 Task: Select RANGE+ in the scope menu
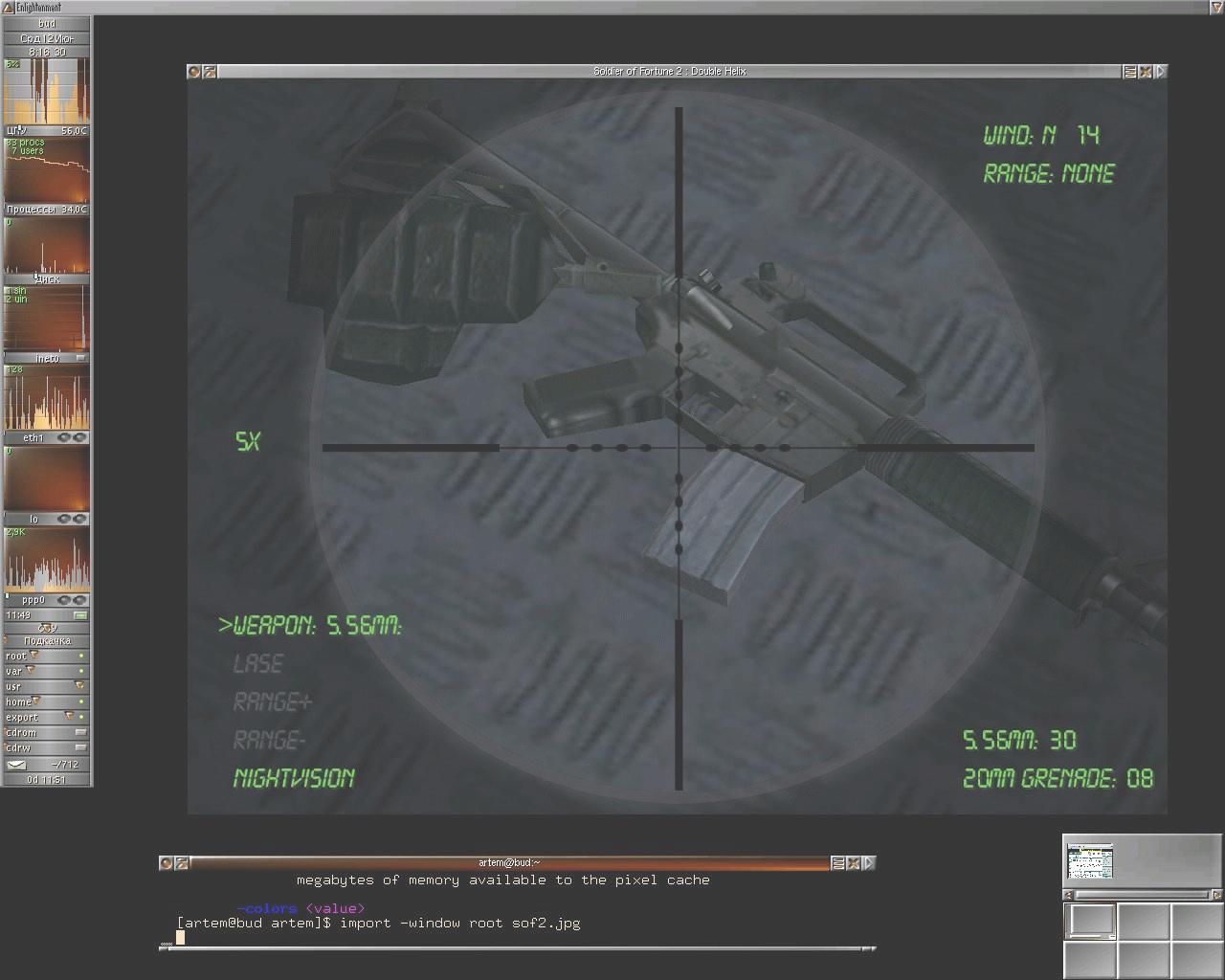click(273, 702)
